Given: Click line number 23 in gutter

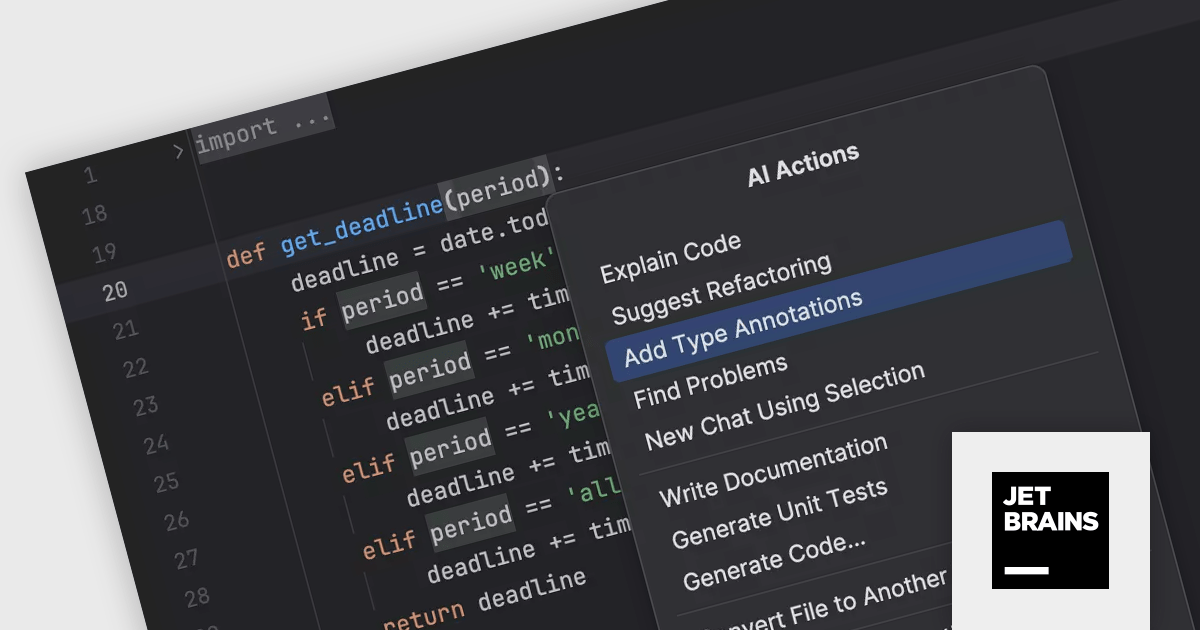Looking at the screenshot, I should 146,406.
